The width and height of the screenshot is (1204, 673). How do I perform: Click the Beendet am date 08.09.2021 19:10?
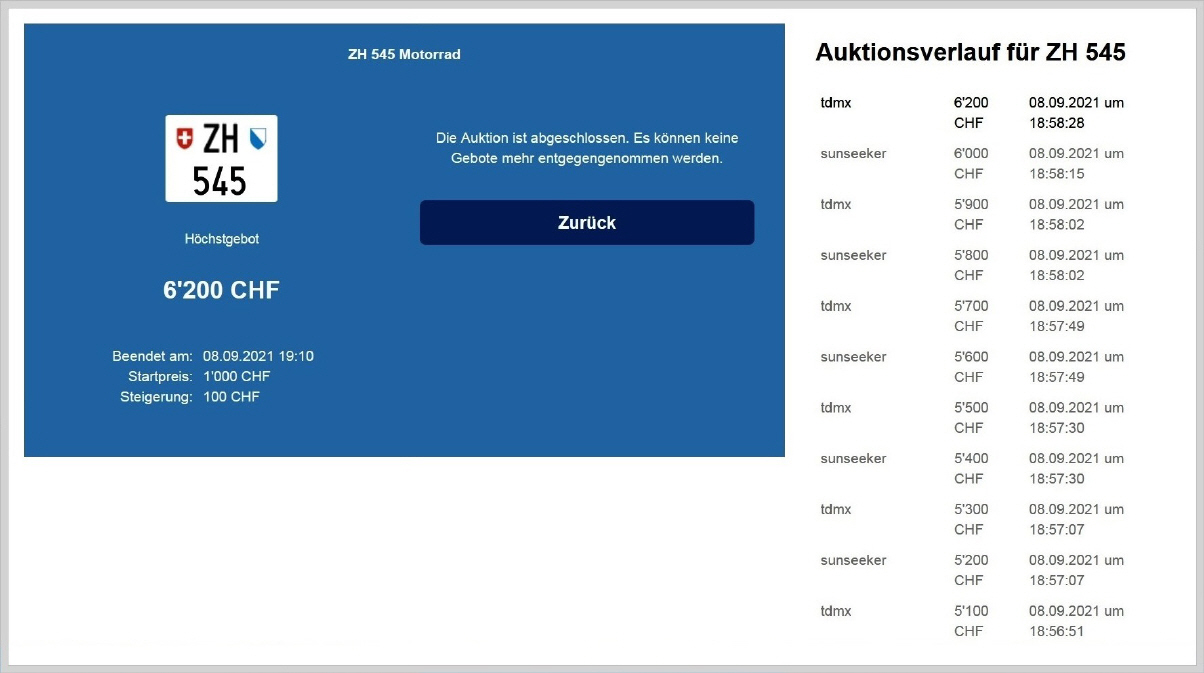click(258, 356)
